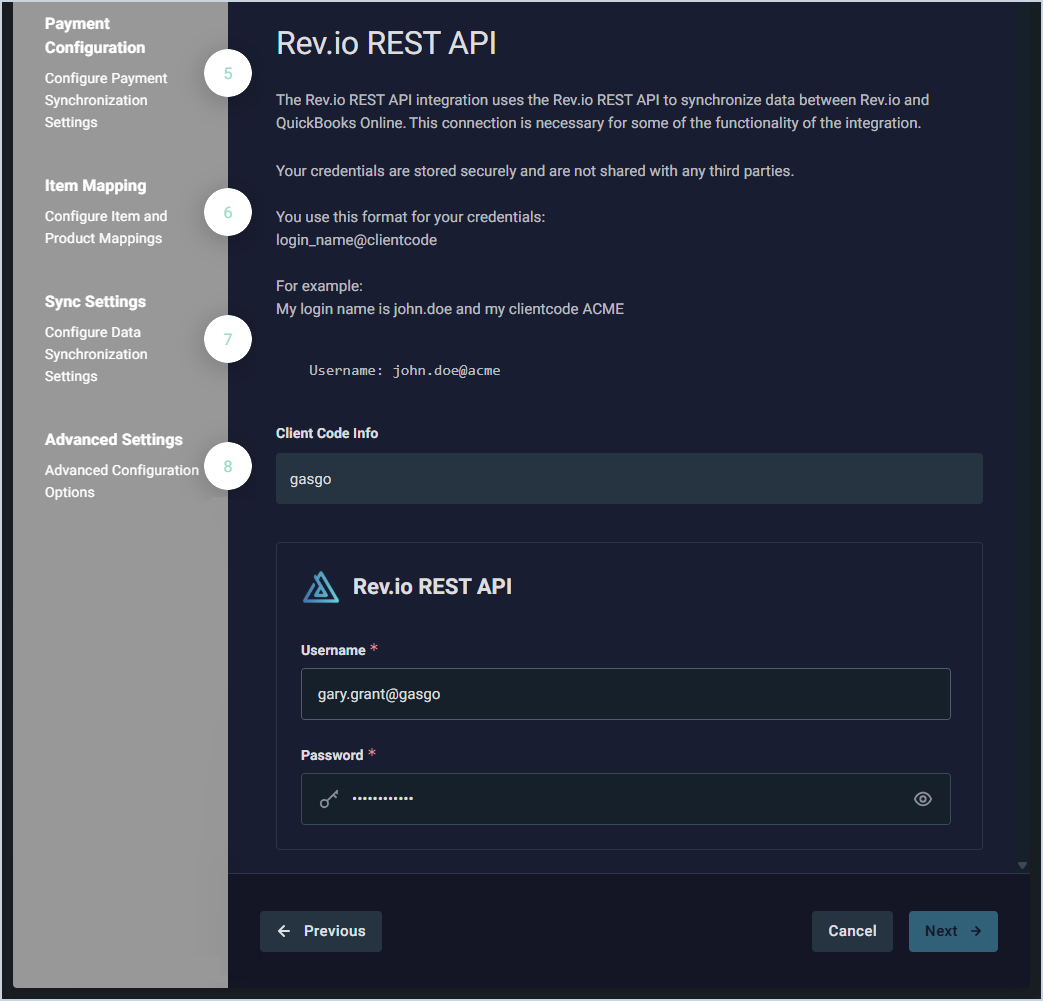This screenshot has width=1043, height=1001.
Task: Click 'Configure Item and Product Mappings' text
Action: (x=106, y=227)
